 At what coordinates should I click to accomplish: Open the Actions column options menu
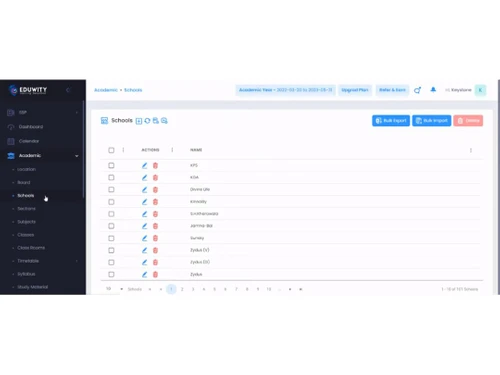(x=172, y=150)
